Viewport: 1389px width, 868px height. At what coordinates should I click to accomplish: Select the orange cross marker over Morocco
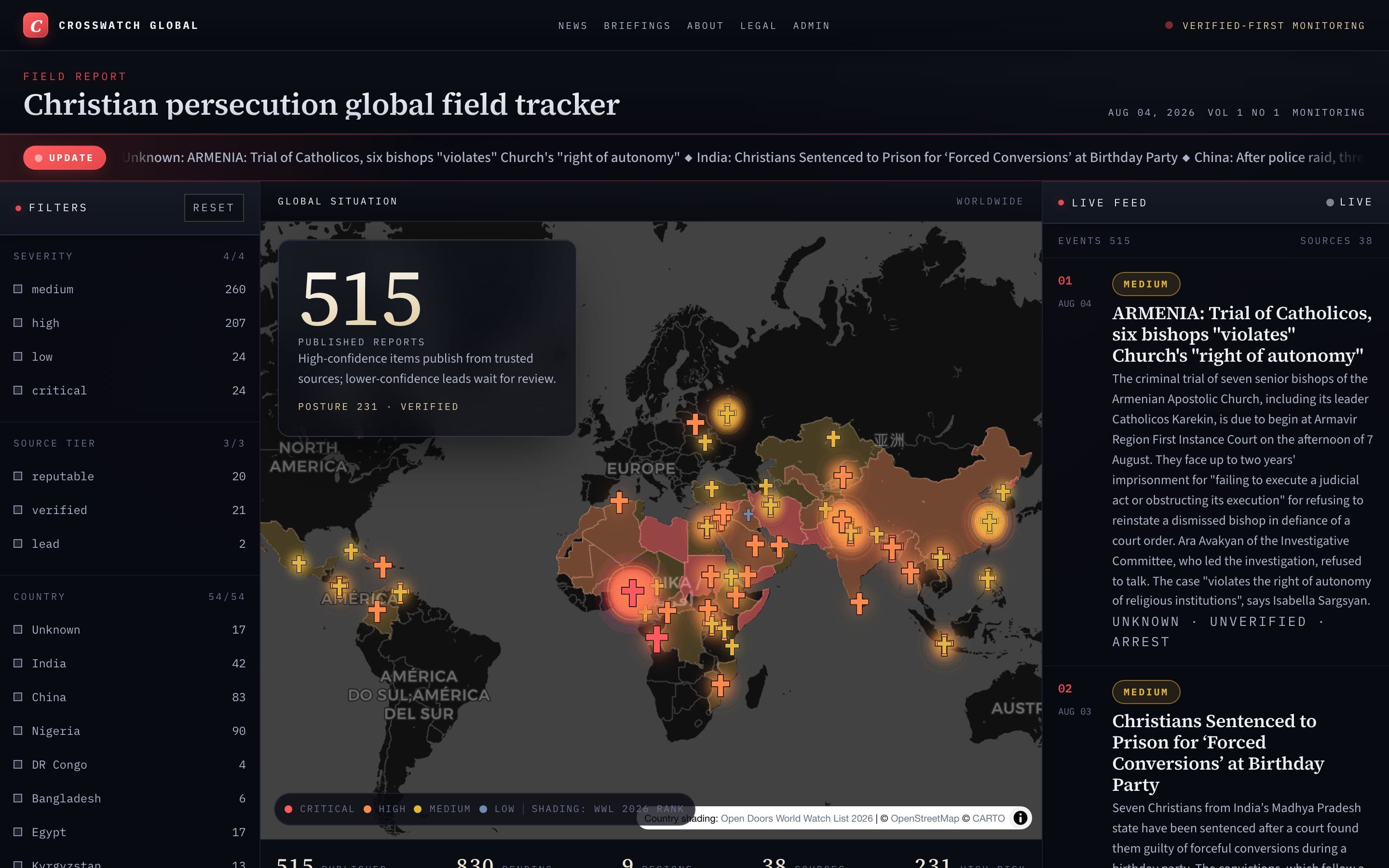tap(619, 502)
